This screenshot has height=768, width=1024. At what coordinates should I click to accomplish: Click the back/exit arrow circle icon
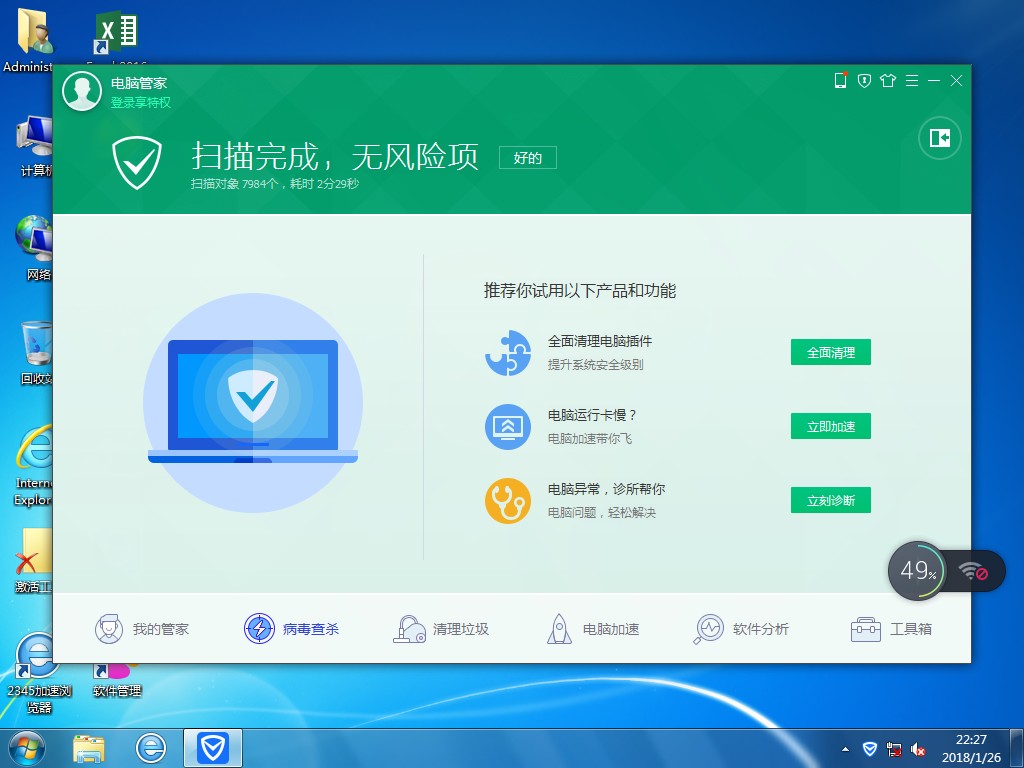940,138
